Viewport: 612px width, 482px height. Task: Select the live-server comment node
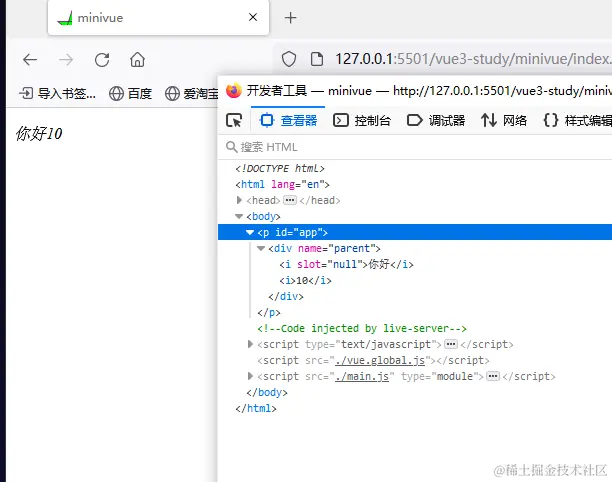click(x=362, y=328)
